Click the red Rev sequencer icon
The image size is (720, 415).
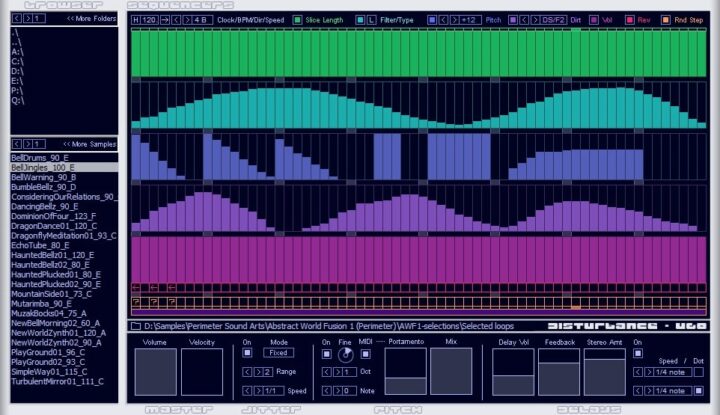click(632, 19)
